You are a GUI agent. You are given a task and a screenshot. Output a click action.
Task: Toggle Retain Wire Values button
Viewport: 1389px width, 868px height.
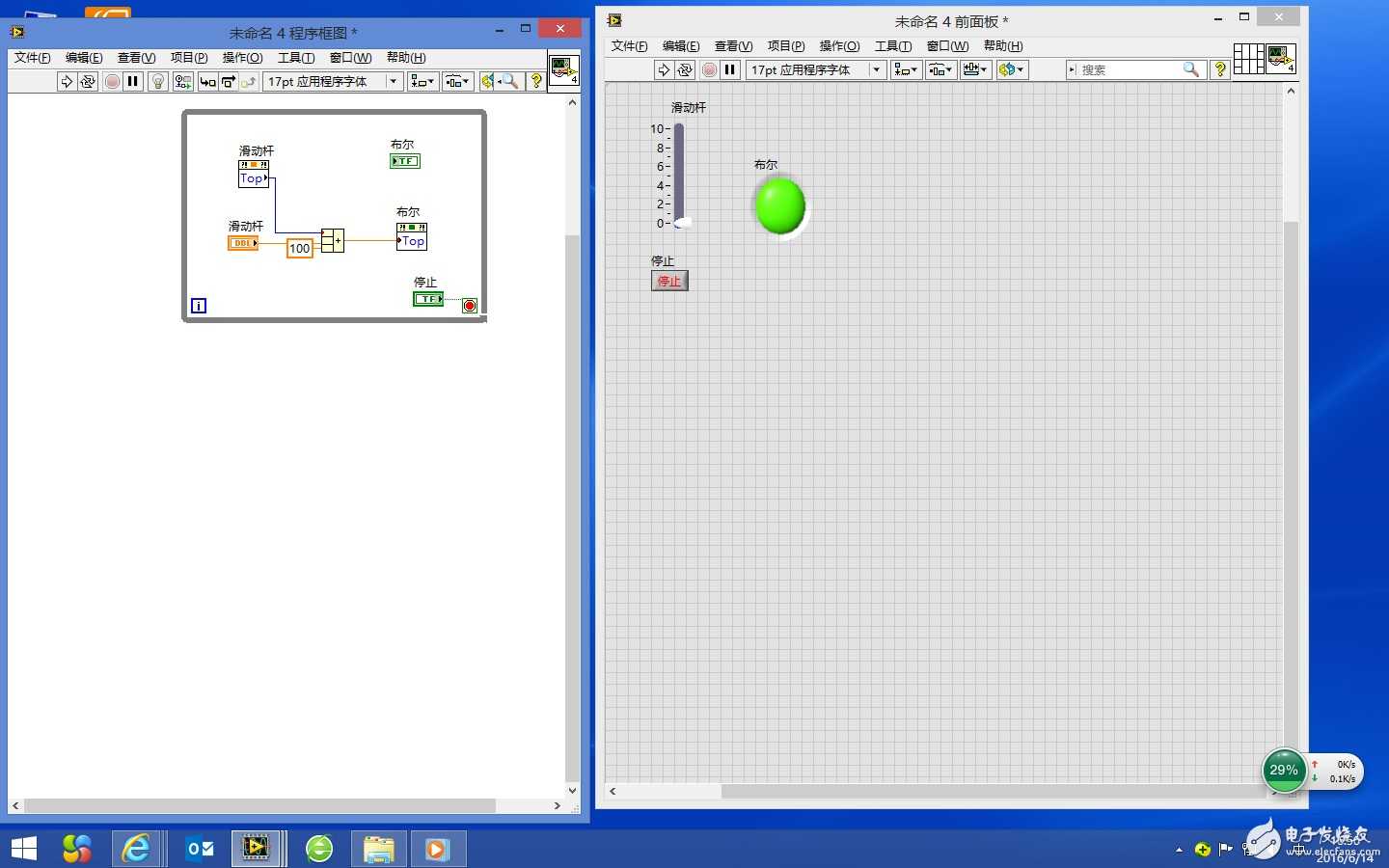pos(183,82)
